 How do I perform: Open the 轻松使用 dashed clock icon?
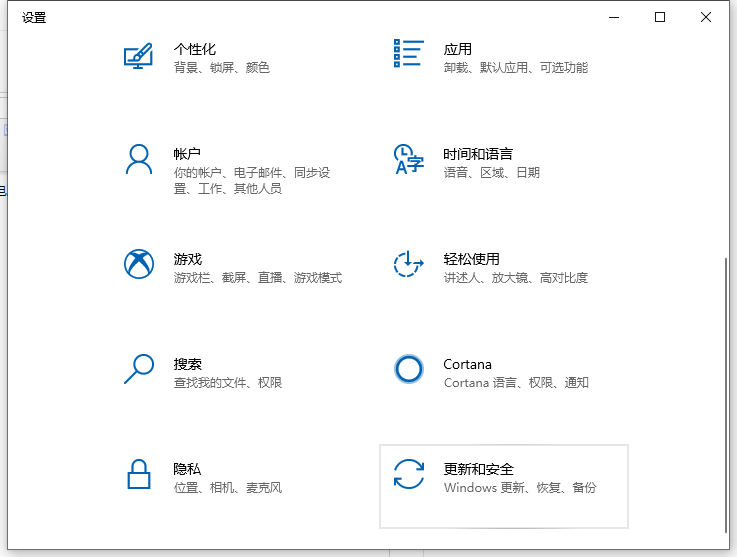[408, 264]
